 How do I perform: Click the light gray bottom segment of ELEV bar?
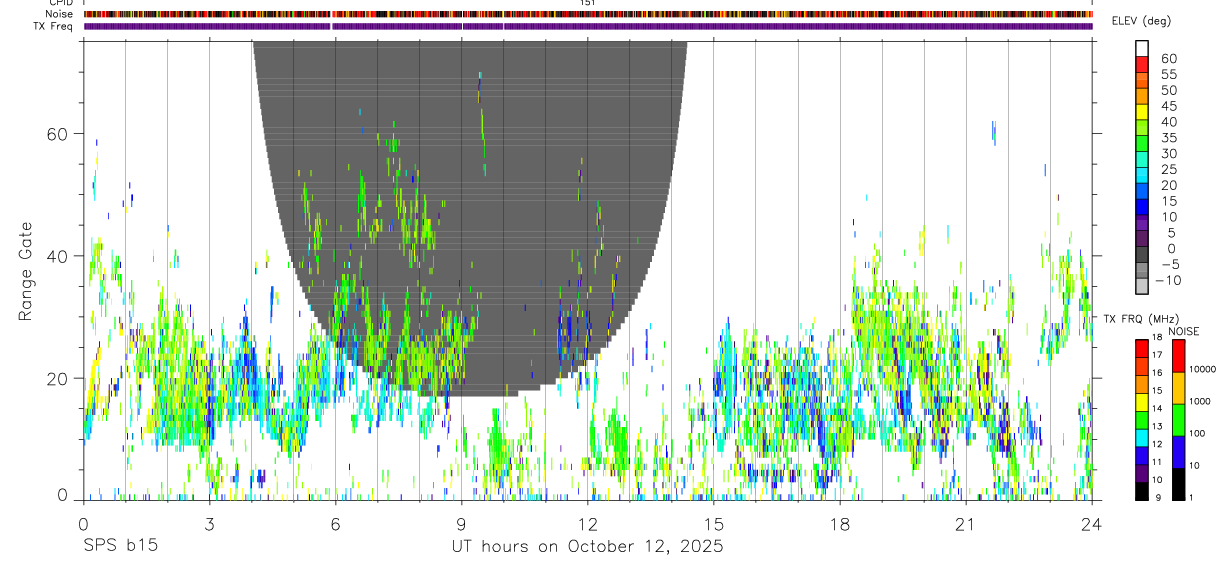1142,286
